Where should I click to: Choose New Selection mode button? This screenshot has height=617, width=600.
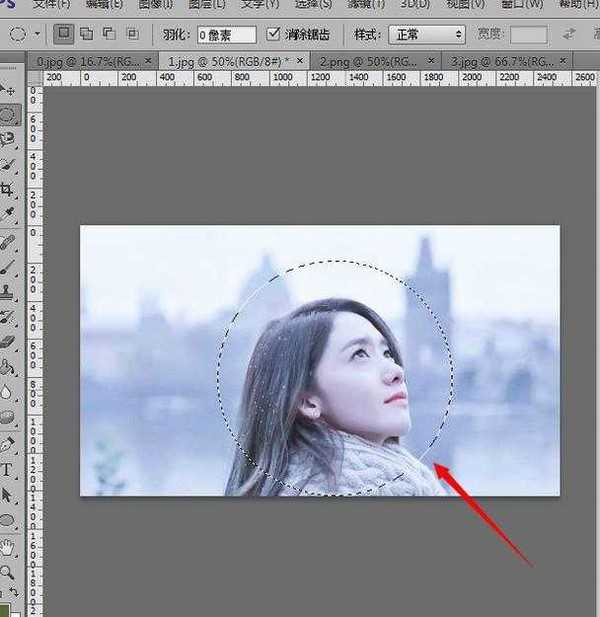[x=65, y=34]
